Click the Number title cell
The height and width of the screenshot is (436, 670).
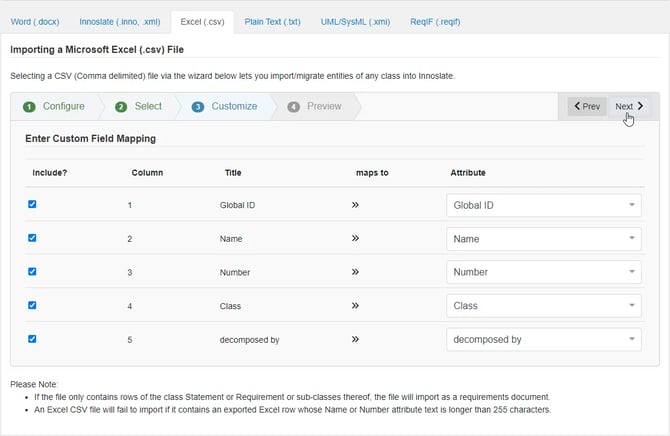[235, 272]
